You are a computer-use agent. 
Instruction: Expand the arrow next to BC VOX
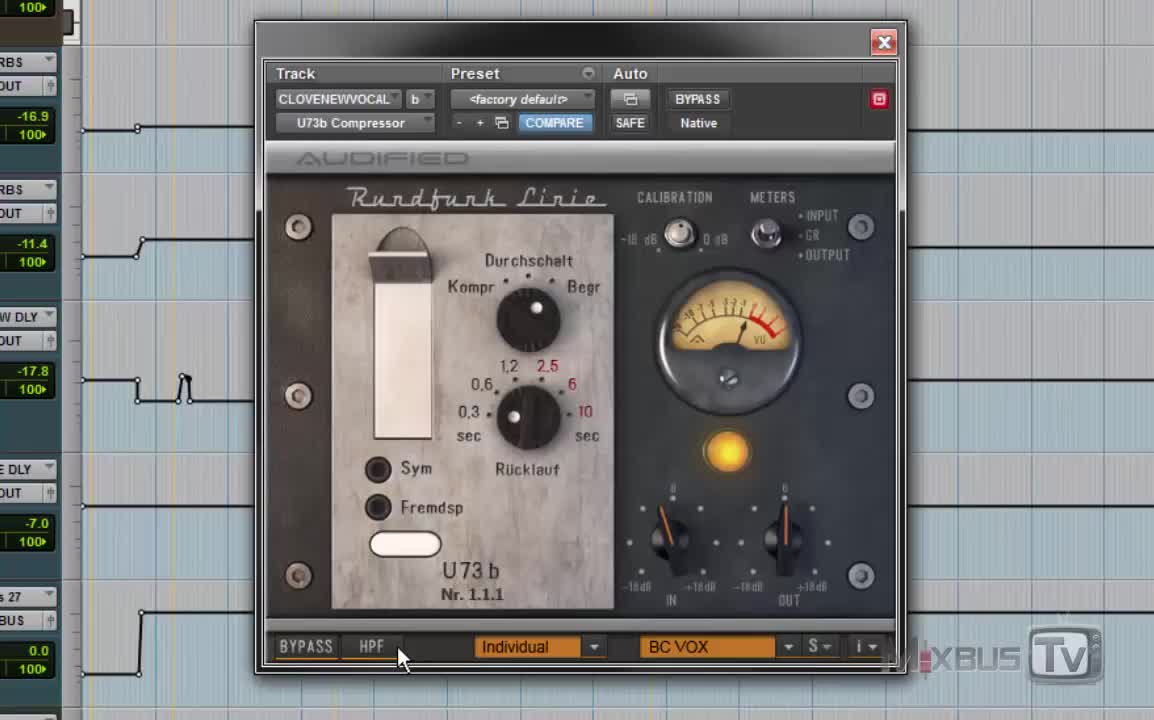coord(788,647)
